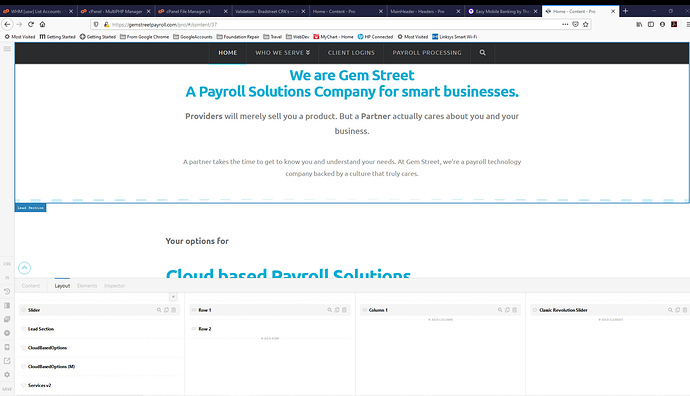Image resolution: width=690 pixels, height=396 pixels.
Task: Select Row 2 in the rows list
Action: 270,329
